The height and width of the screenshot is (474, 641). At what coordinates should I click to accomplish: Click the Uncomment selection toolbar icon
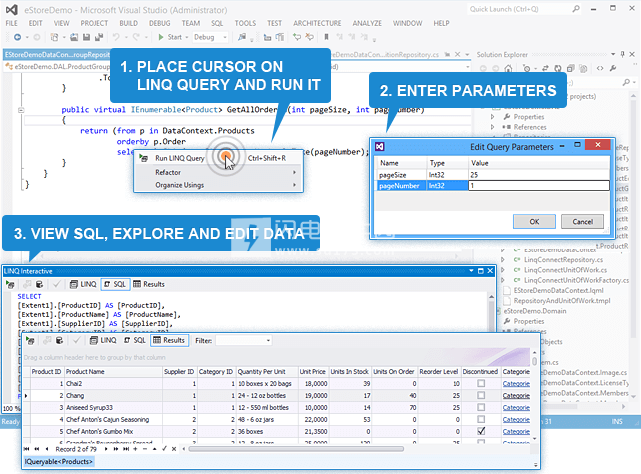309,37
